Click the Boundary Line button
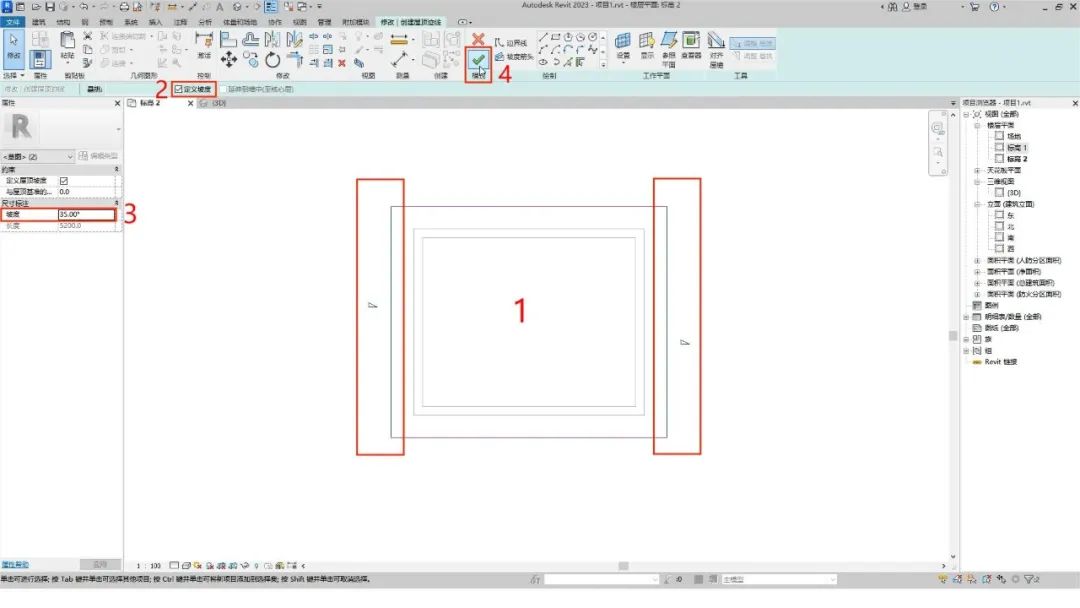The width and height of the screenshot is (1080, 608). 511,43
